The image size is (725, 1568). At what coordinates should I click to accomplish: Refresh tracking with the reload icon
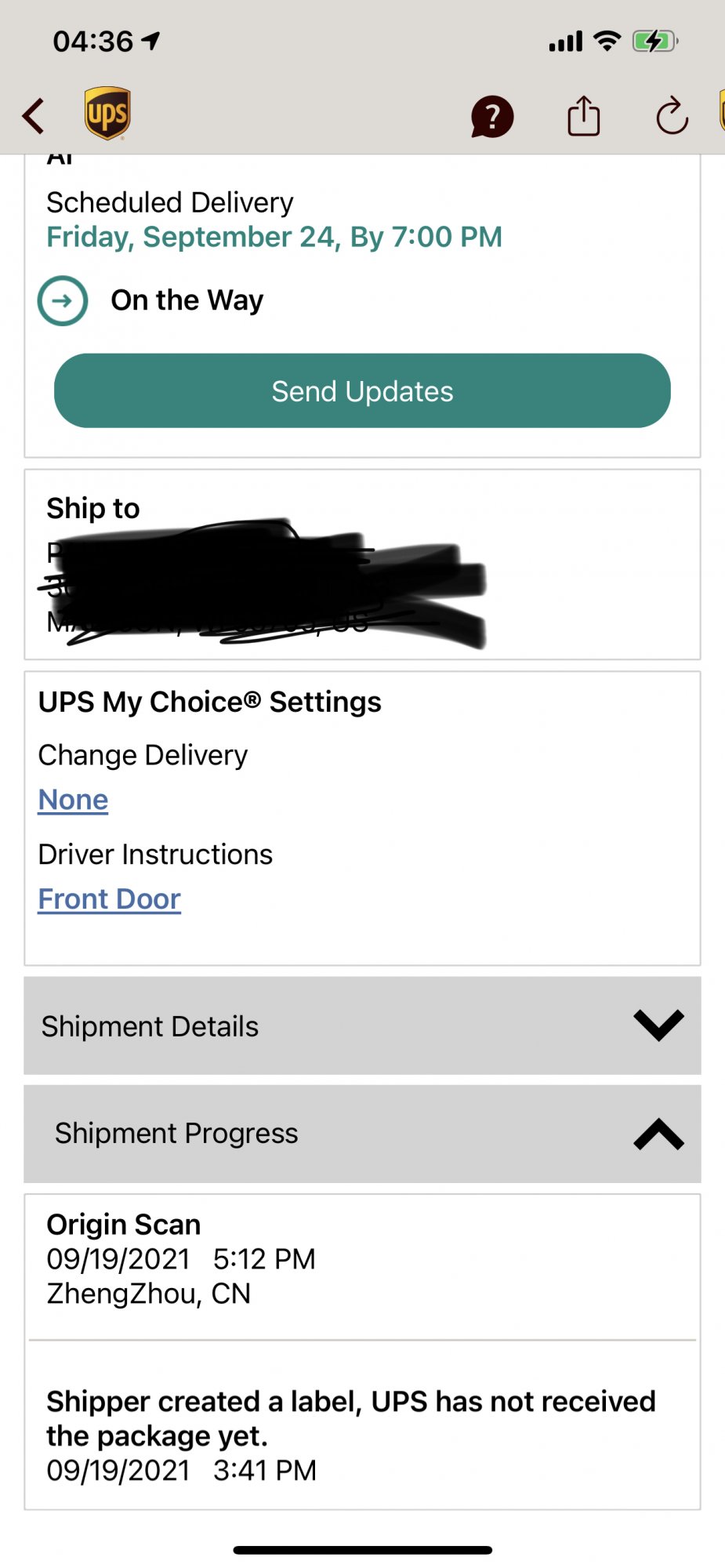(672, 117)
